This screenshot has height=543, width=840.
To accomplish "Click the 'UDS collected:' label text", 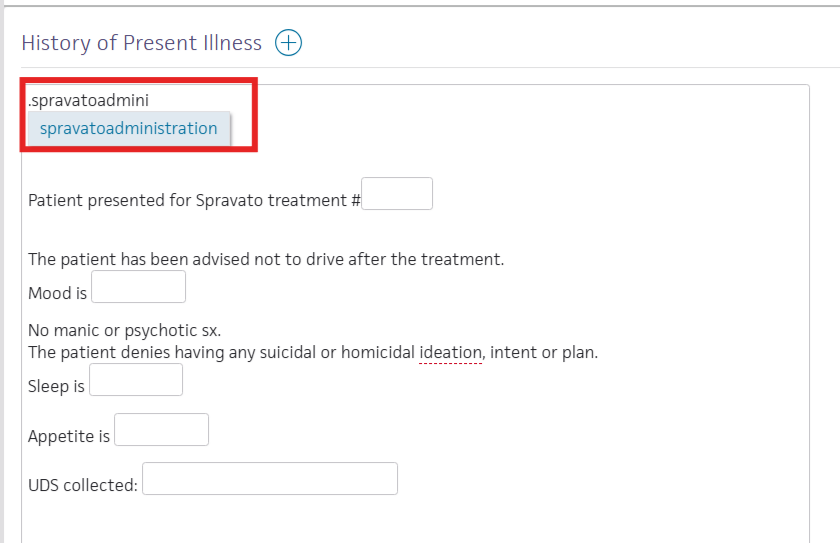I will 83,485.
